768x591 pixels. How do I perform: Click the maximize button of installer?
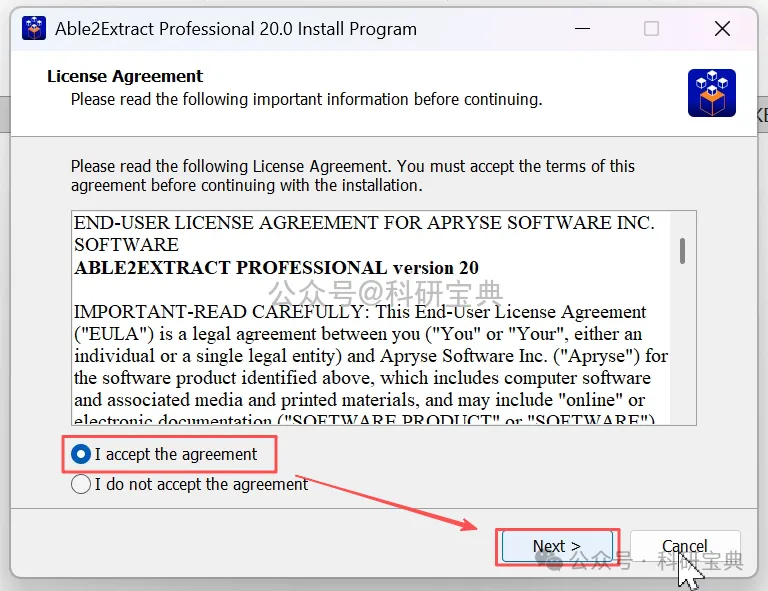pyautogui.click(x=651, y=28)
